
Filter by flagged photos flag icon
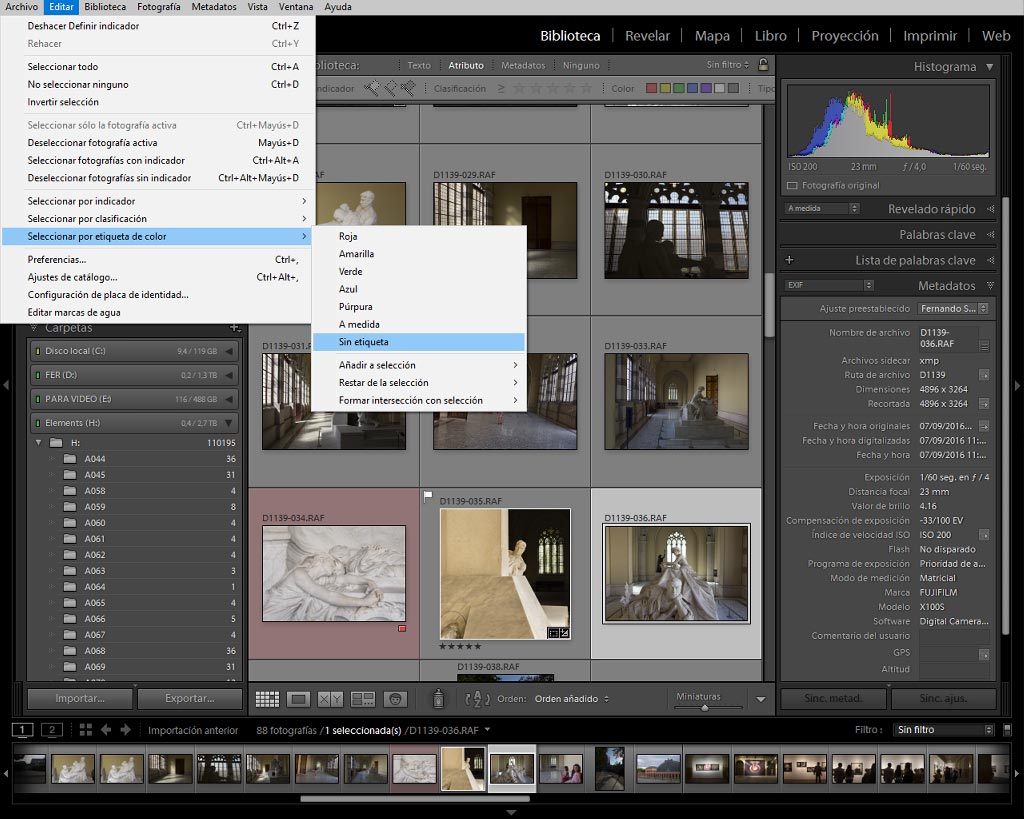372,88
